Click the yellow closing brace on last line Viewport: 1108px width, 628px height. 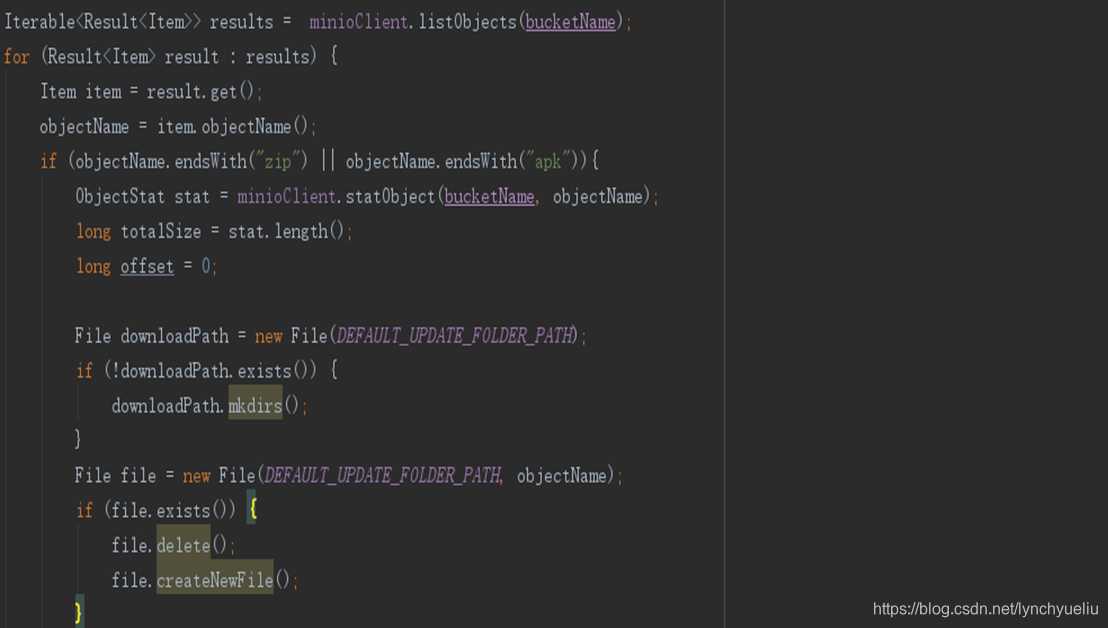(x=78, y=612)
